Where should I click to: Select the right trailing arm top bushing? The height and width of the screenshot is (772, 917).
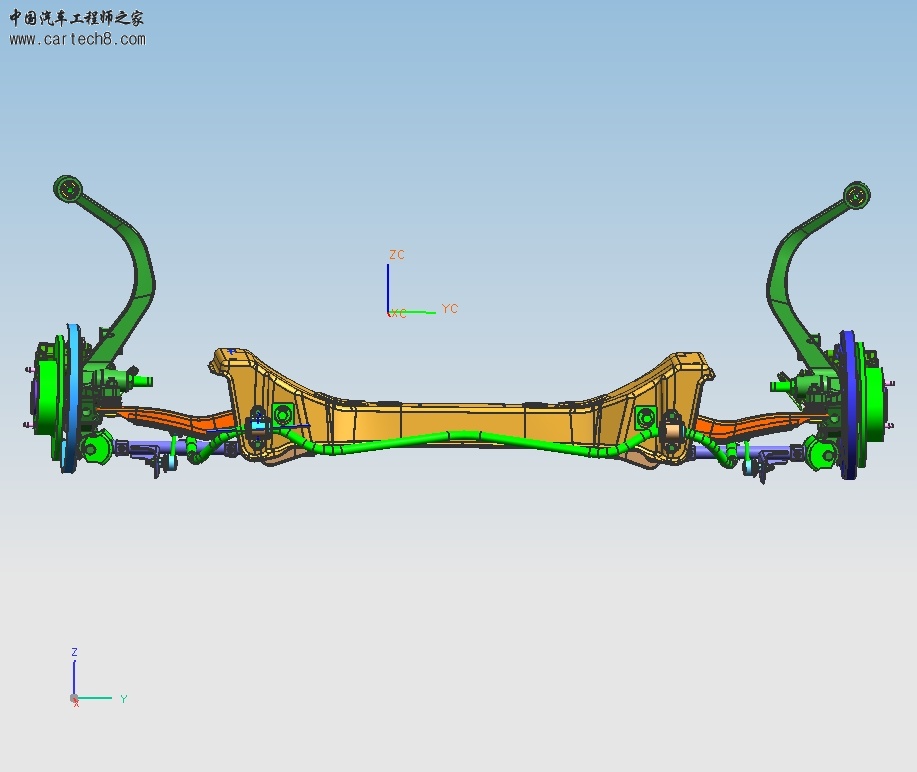coord(857,195)
